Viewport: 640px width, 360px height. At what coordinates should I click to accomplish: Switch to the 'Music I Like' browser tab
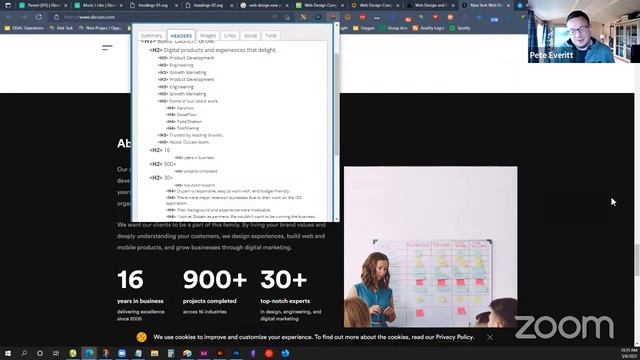point(98,5)
